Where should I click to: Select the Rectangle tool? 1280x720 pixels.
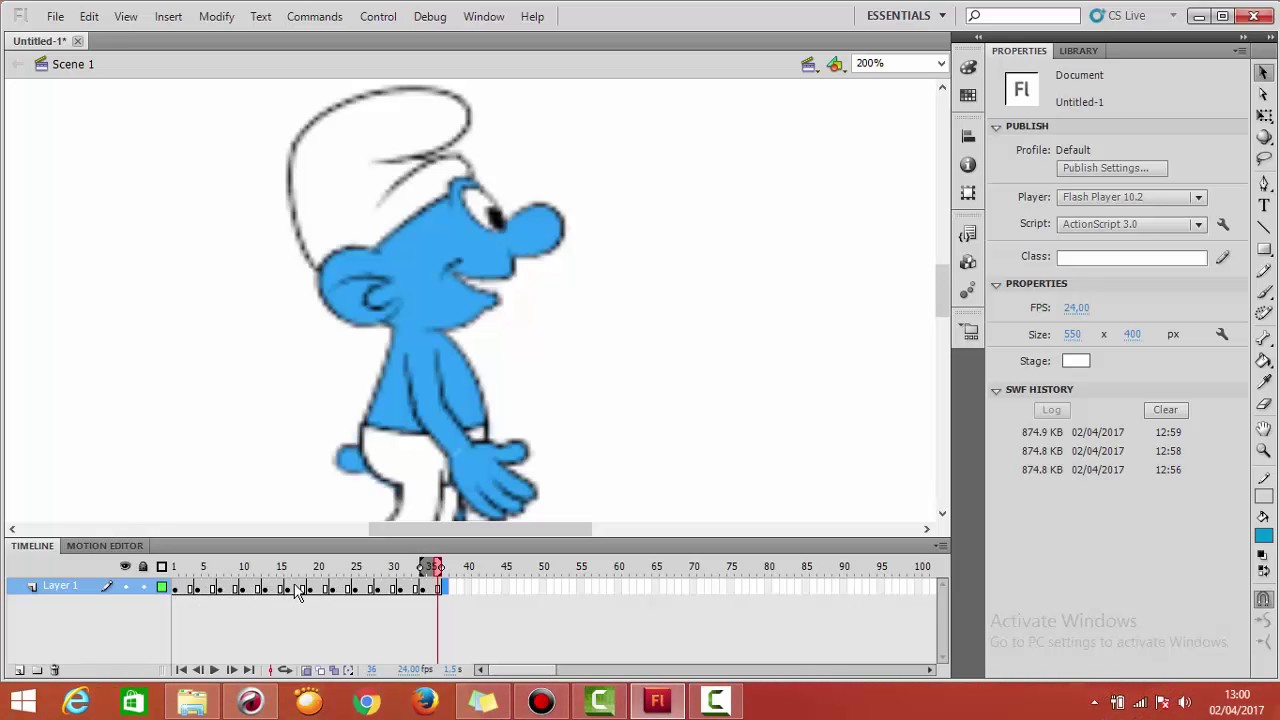(x=1263, y=248)
